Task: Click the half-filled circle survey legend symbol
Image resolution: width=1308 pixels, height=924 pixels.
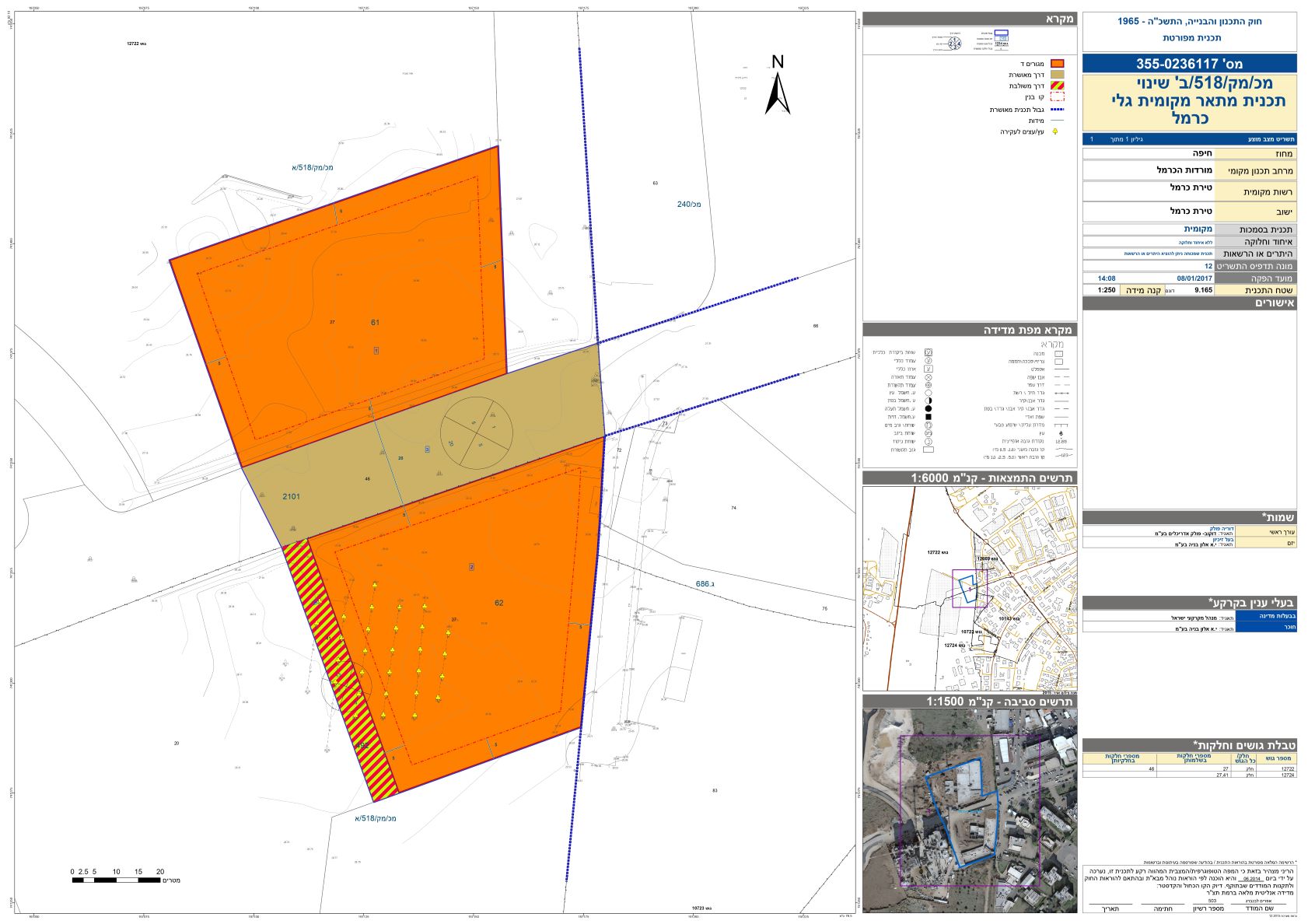Action: [x=928, y=401]
